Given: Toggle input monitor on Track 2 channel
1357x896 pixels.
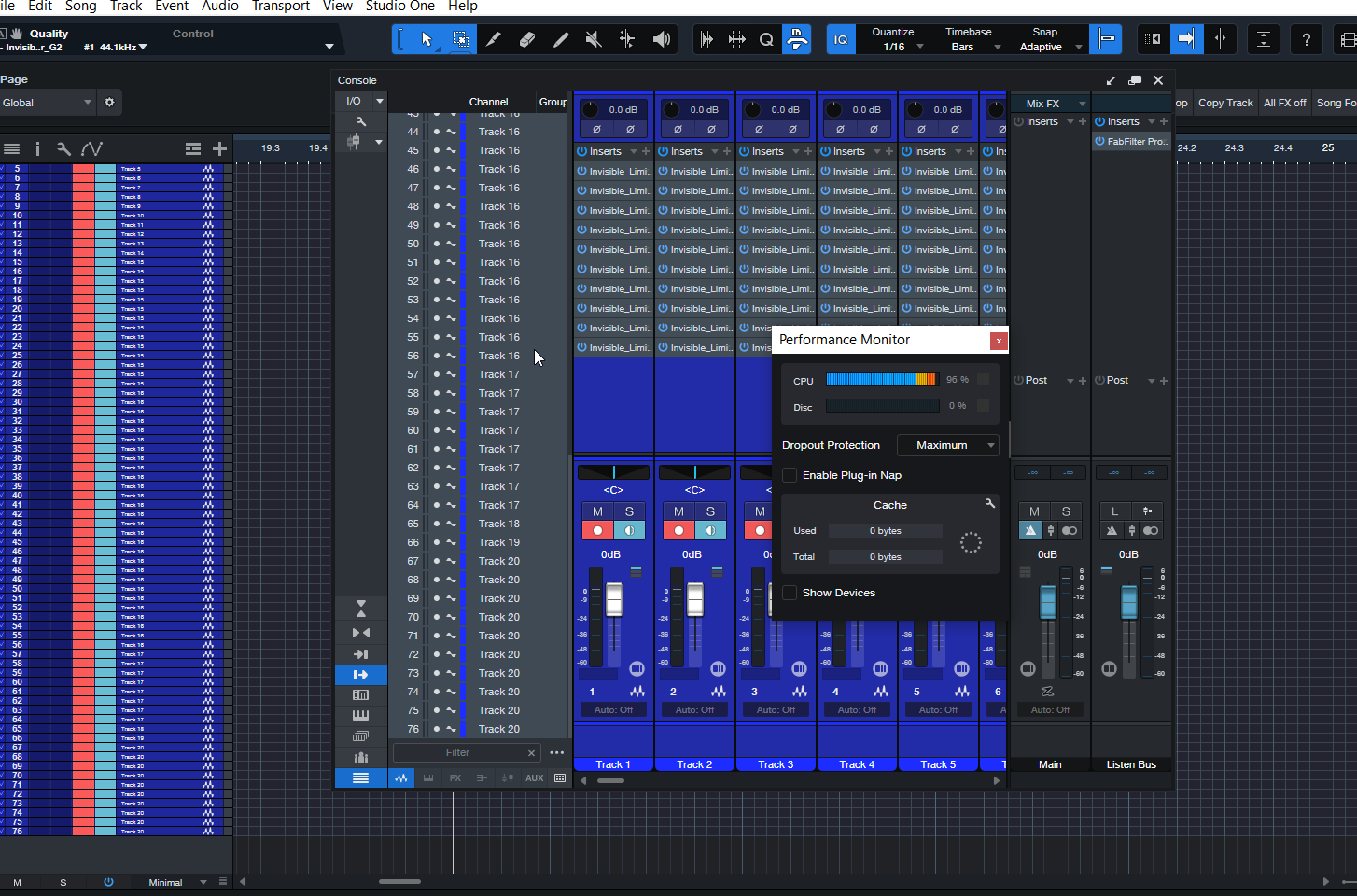Looking at the screenshot, I should pos(710,530).
